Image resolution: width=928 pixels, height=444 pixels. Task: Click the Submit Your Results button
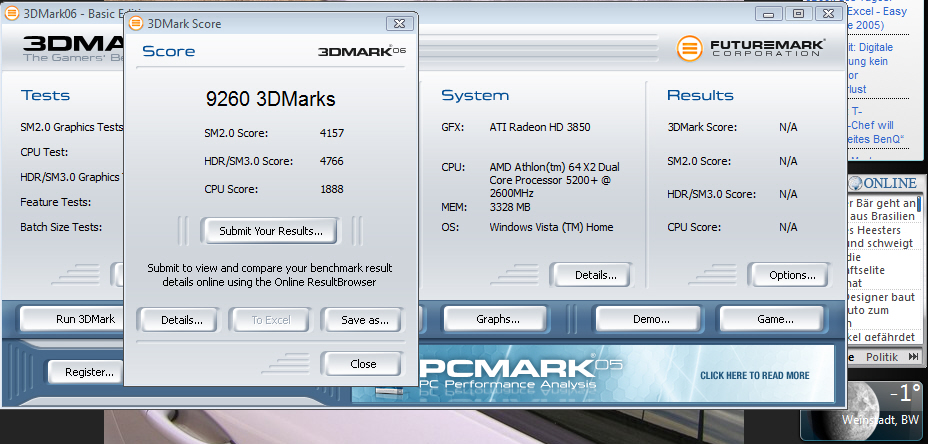click(x=270, y=231)
